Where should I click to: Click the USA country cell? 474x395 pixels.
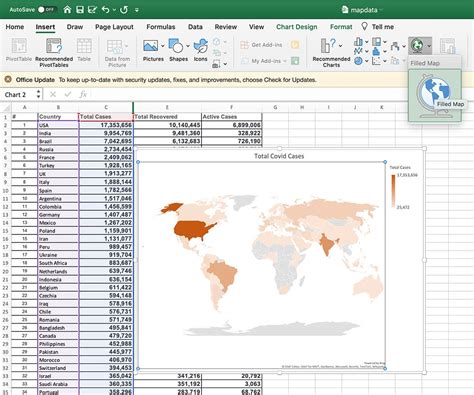[x=58, y=125]
